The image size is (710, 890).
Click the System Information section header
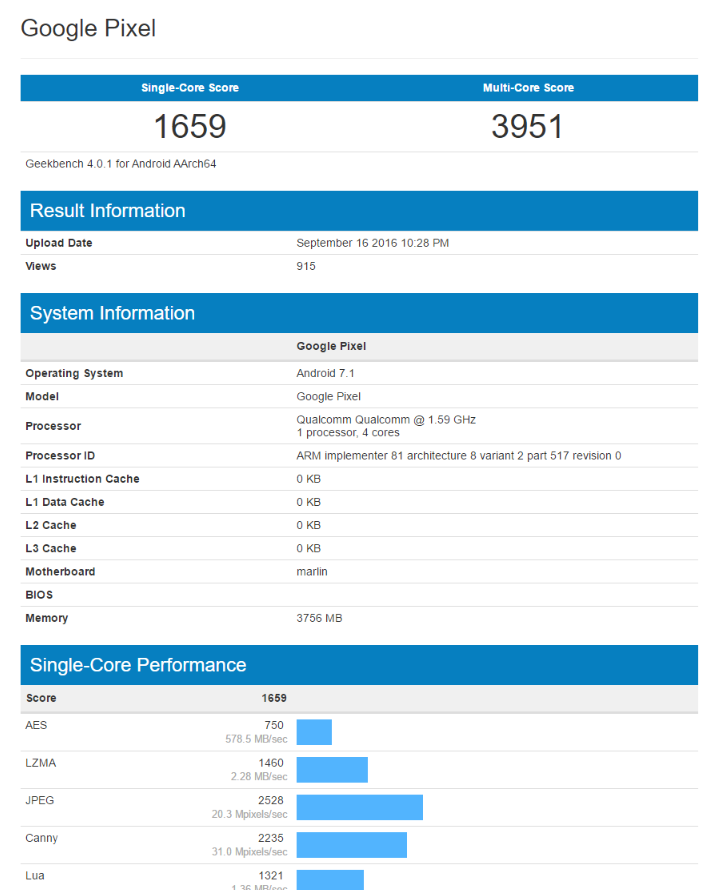tap(359, 313)
